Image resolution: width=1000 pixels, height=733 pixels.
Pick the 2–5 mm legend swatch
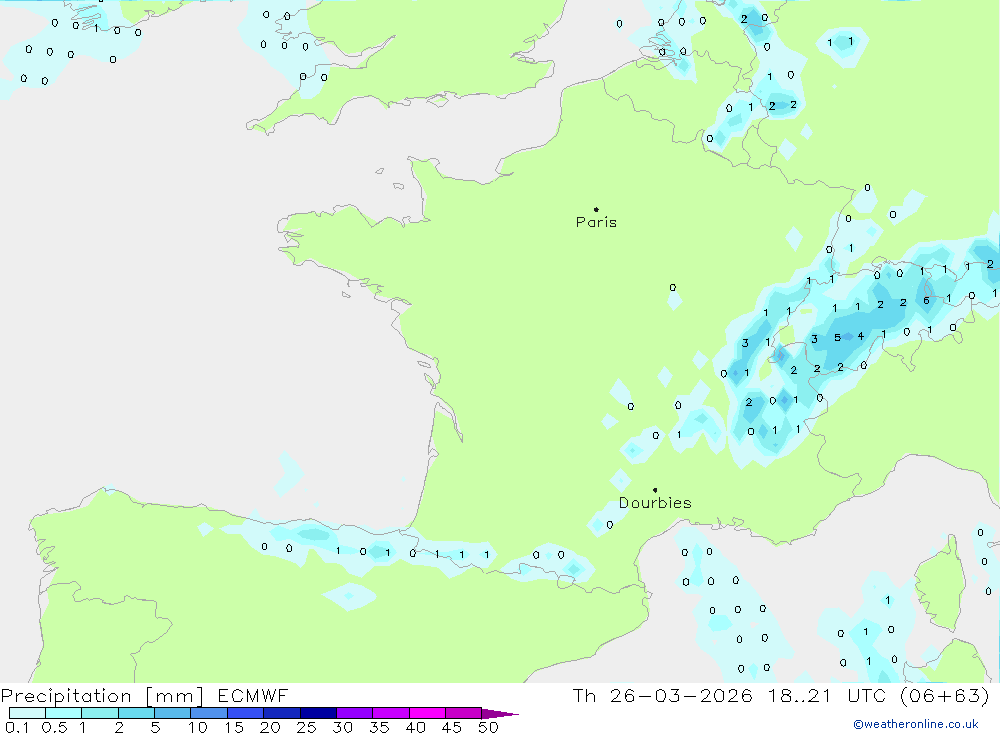click(x=136, y=713)
